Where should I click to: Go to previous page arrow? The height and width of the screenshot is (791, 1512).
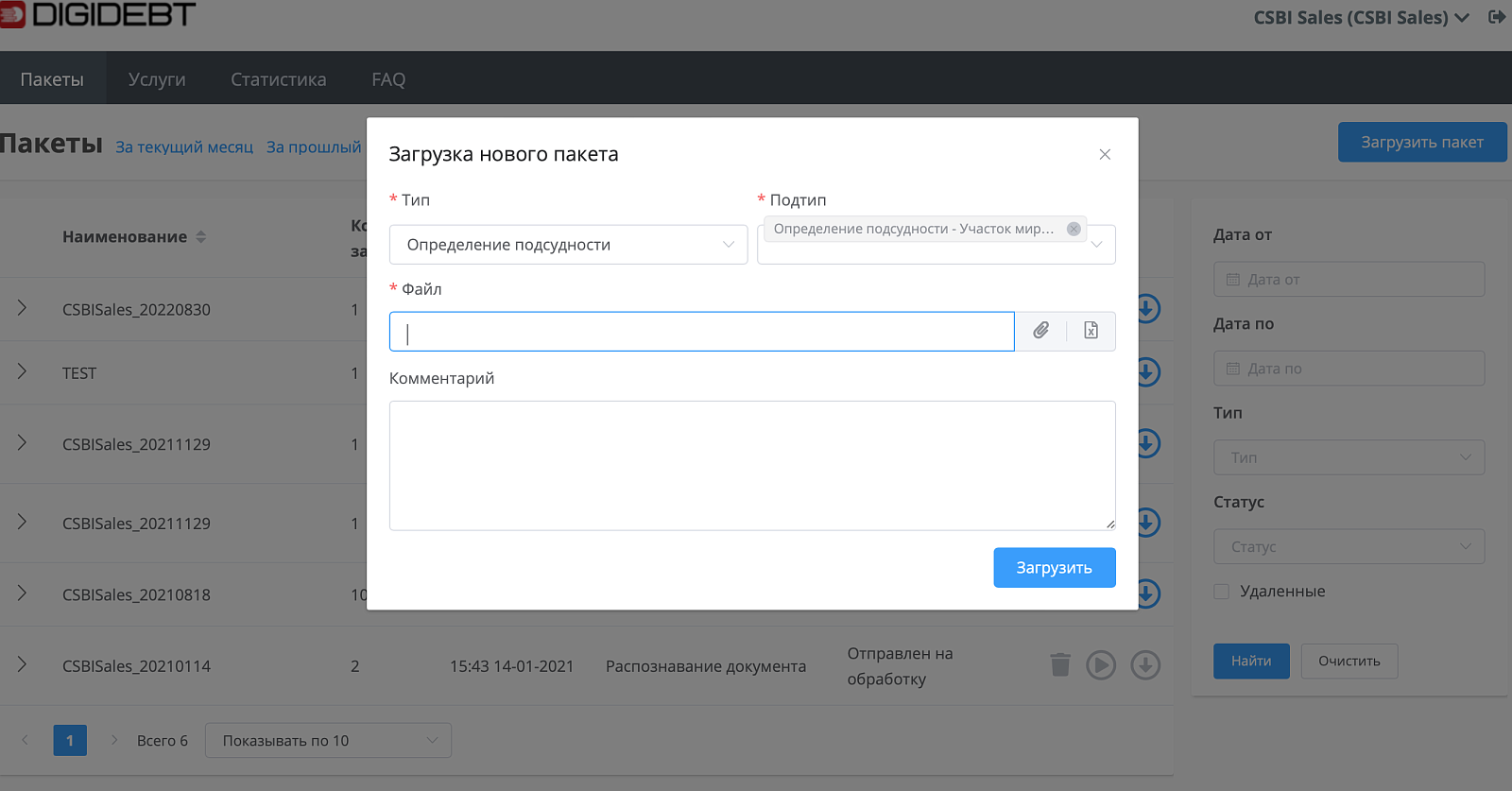[26, 740]
